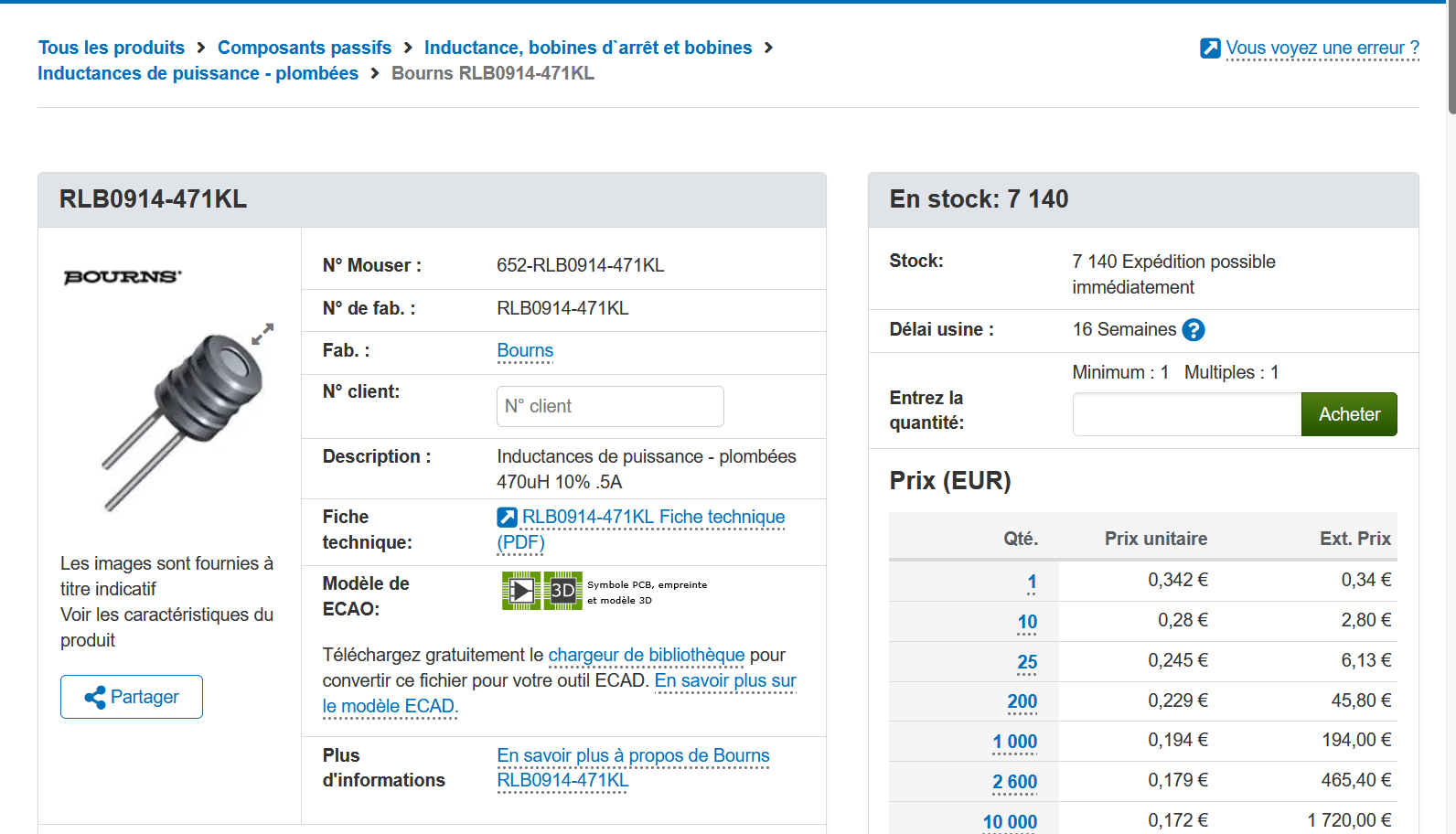Click the unit price 0,342 €
Screen dimensions: 1456x834
[x=1178, y=580]
